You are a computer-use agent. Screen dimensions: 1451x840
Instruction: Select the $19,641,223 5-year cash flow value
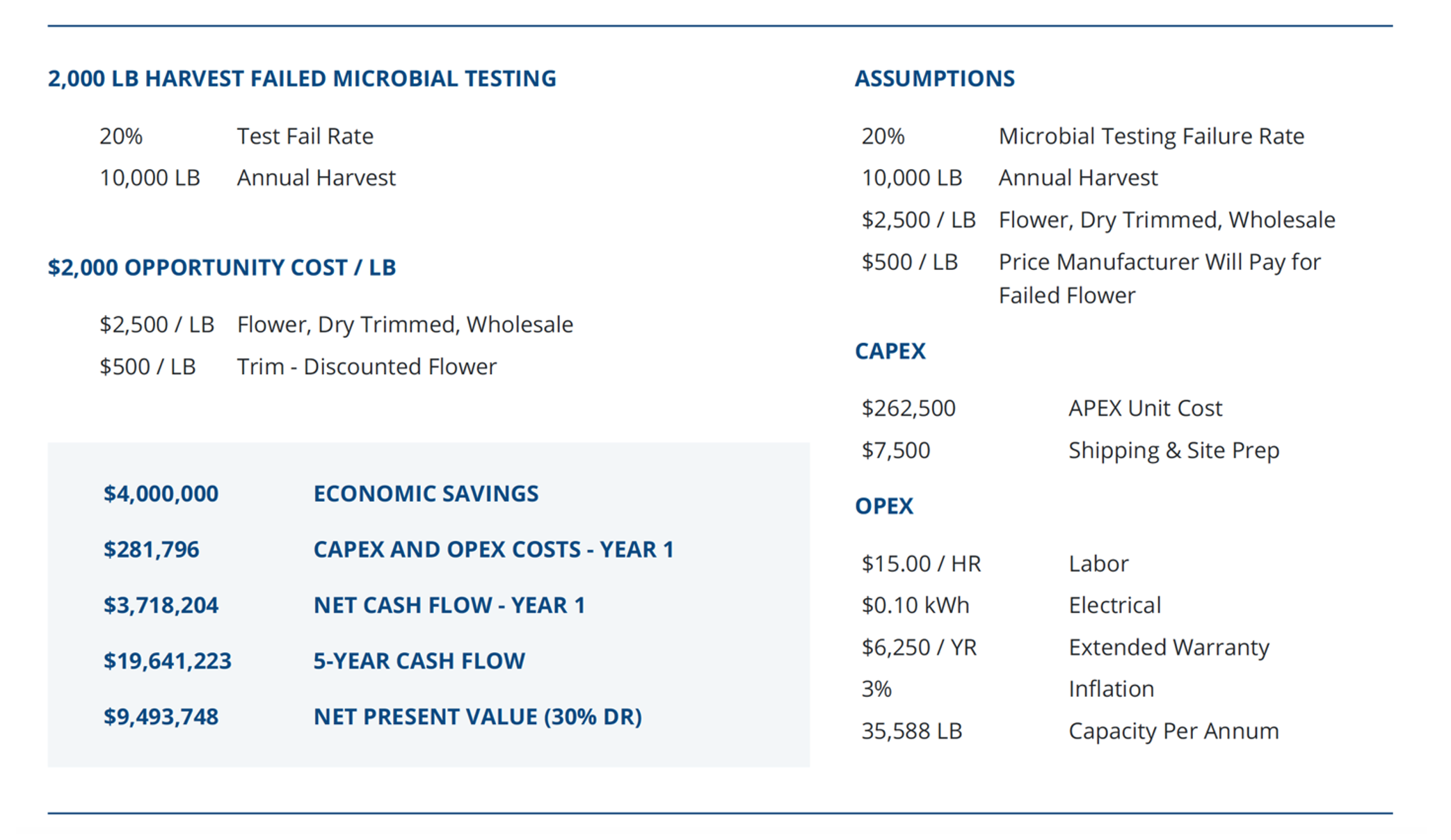point(167,661)
